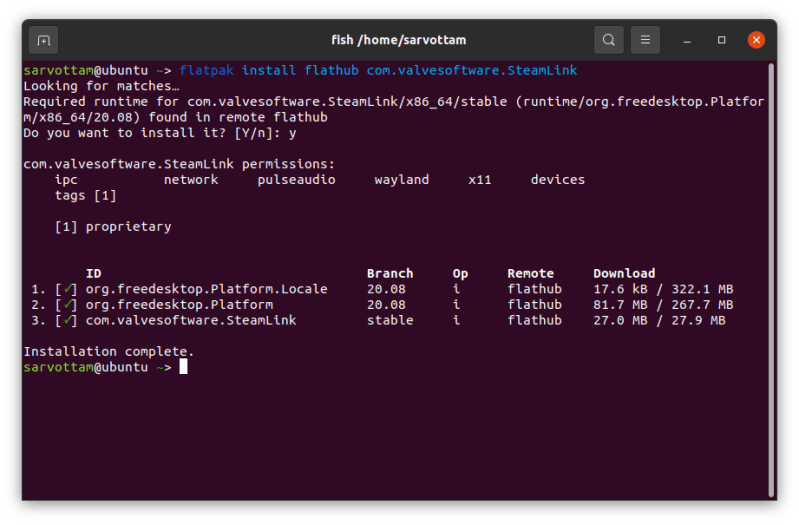Click the 'devices' permission
This screenshot has height=525, width=799.
point(558,180)
